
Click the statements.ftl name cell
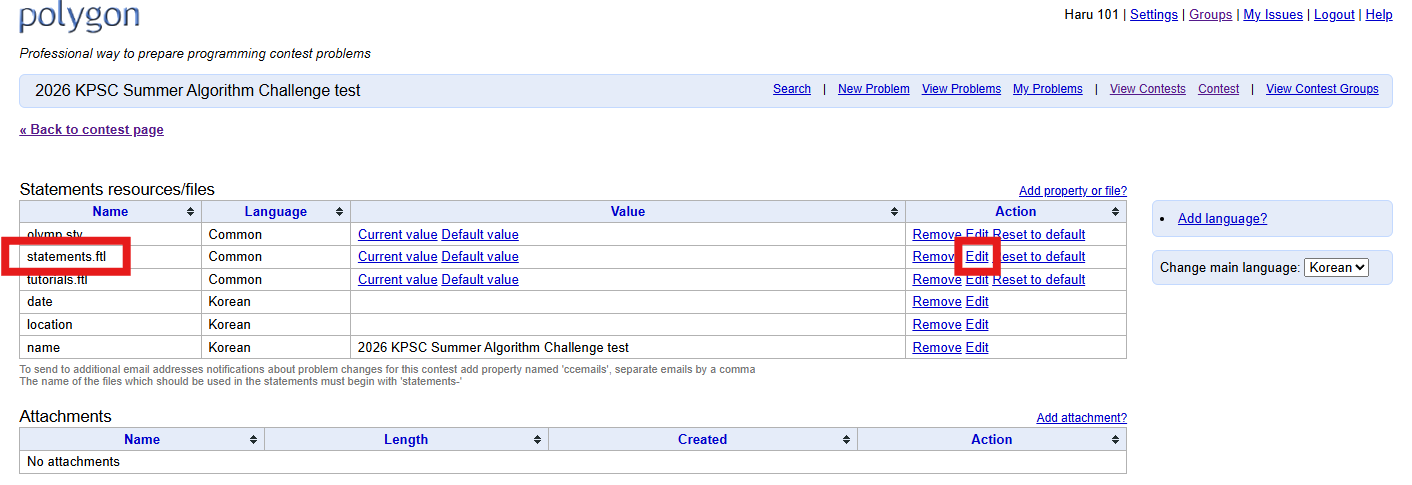110,257
